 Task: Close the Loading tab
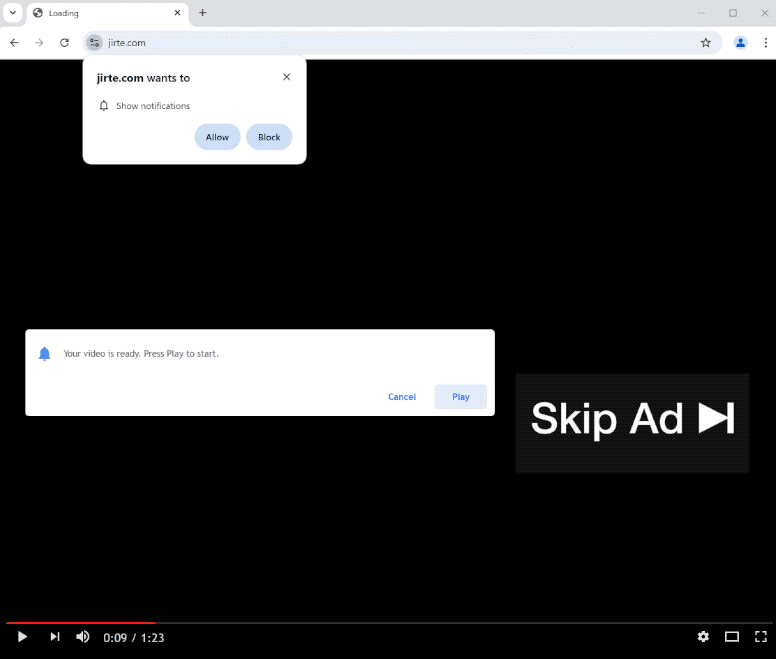click(x=177, y=13)
